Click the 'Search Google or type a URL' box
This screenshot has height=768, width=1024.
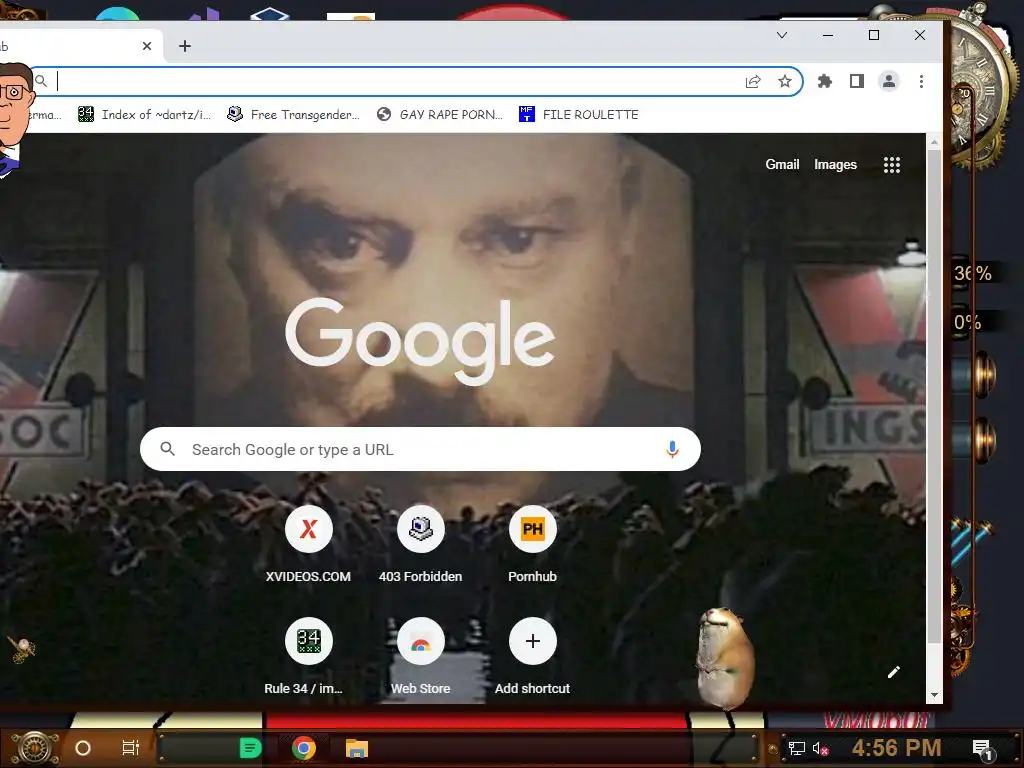421,449
